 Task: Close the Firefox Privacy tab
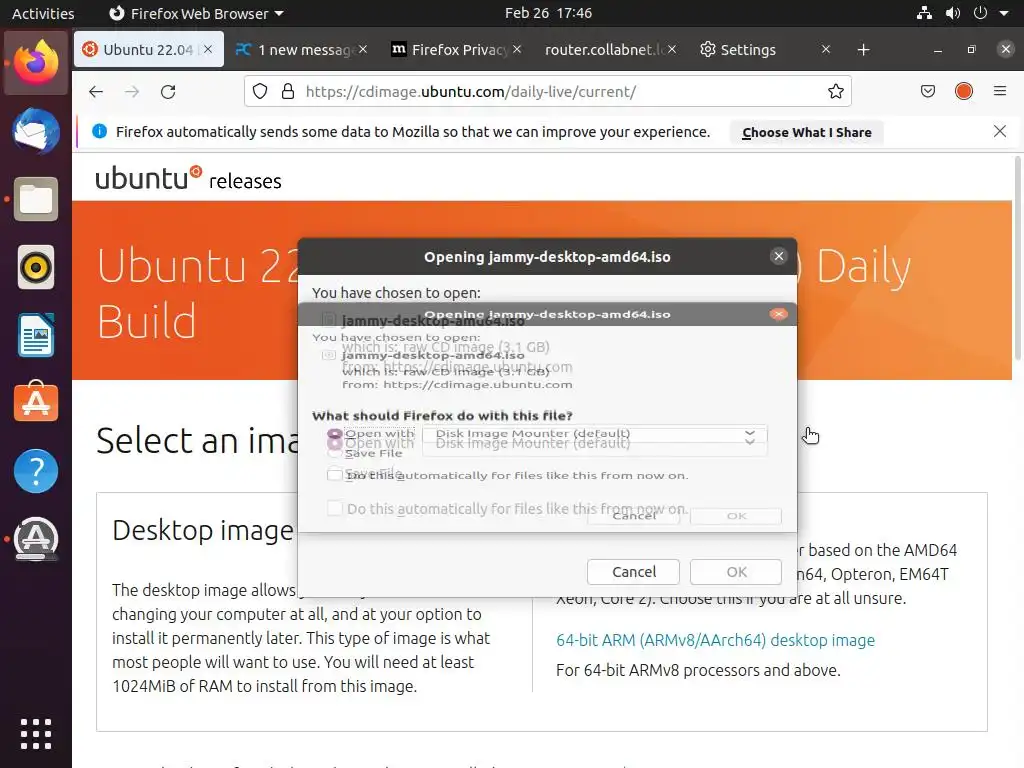(x=517, y=49)
